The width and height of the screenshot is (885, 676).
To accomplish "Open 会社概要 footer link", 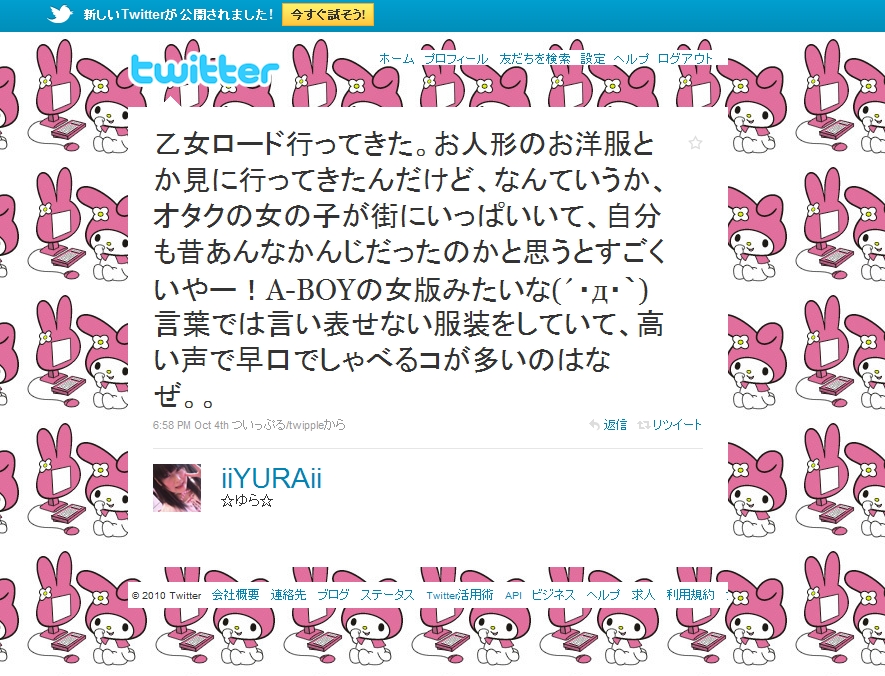I will click(236, 595).
